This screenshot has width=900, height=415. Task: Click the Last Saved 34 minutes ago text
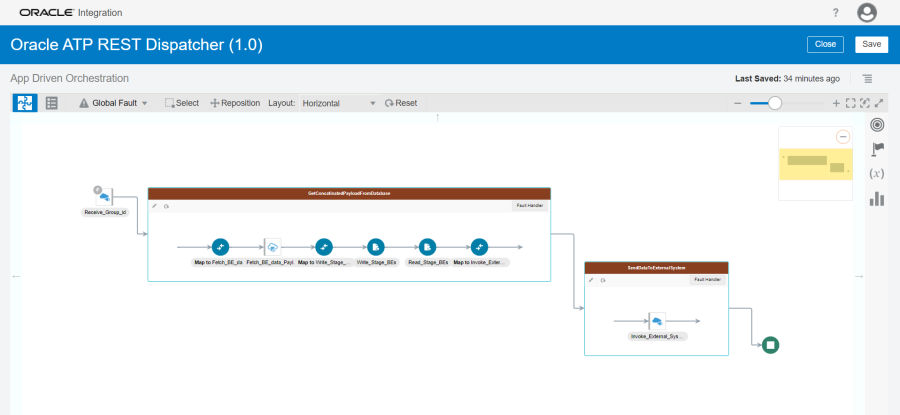click(x=788, y=79)
